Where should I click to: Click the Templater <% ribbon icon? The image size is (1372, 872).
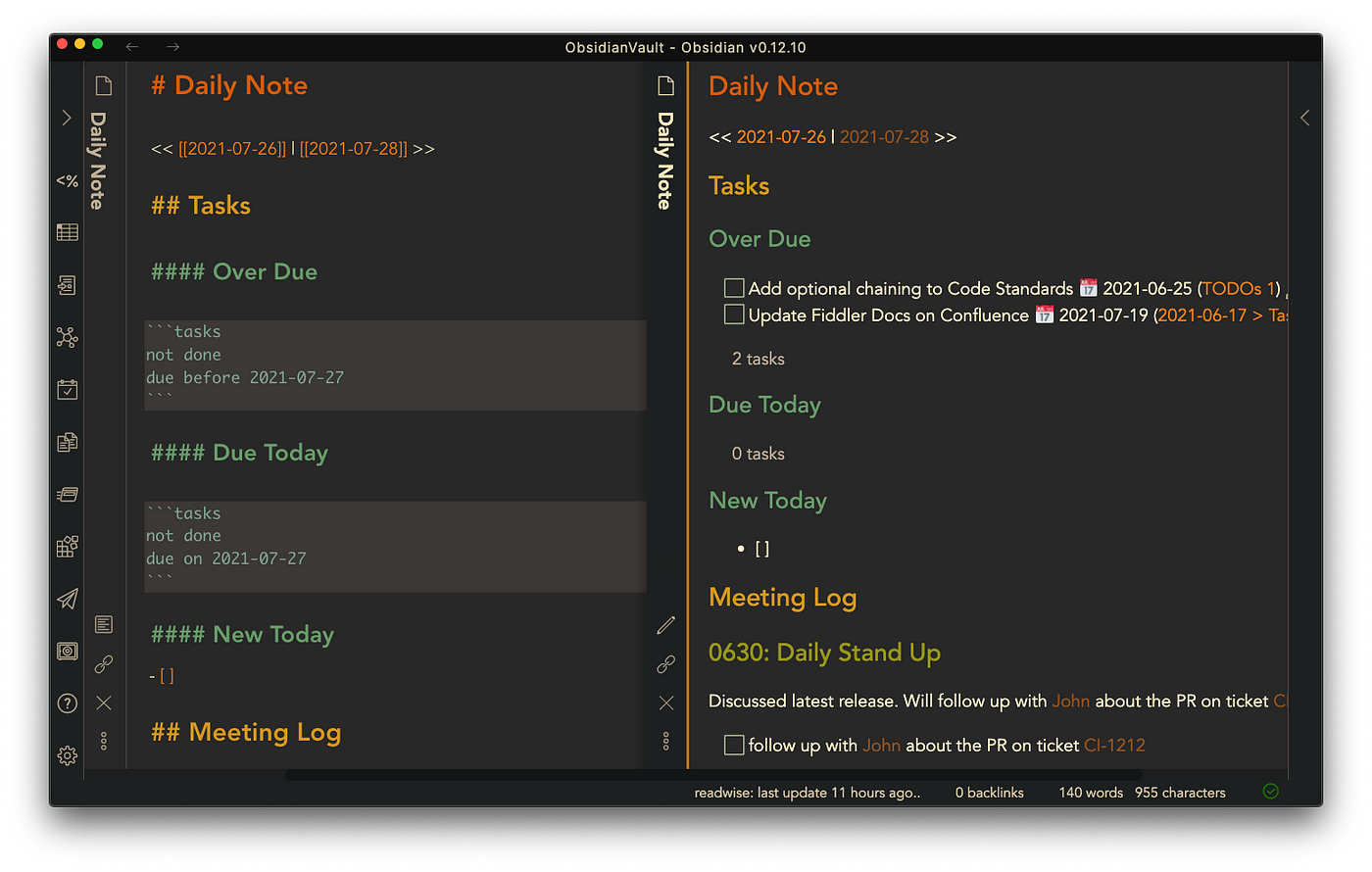click(67, 180)
